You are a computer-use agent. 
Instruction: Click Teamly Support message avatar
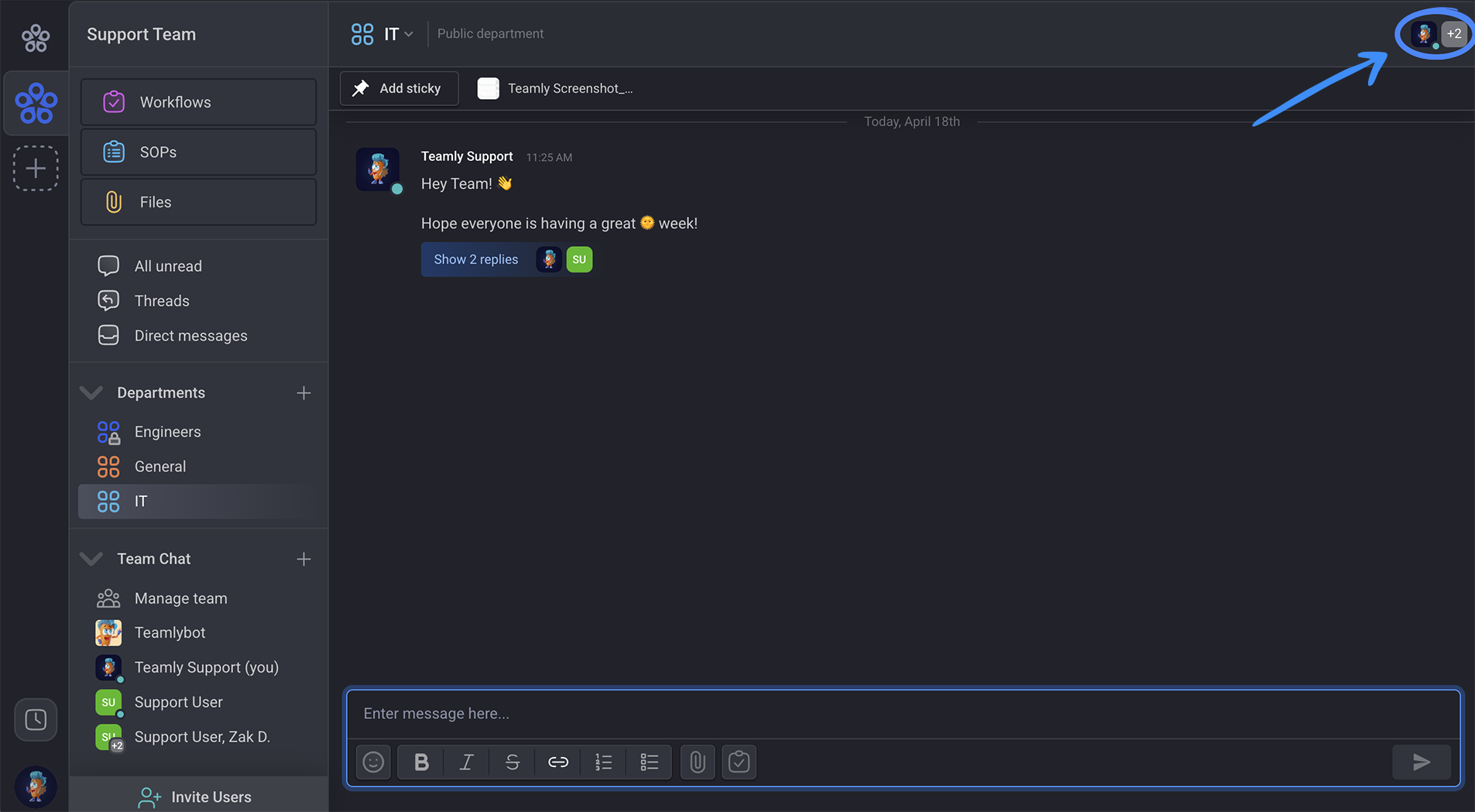click(x=378, y=170)
